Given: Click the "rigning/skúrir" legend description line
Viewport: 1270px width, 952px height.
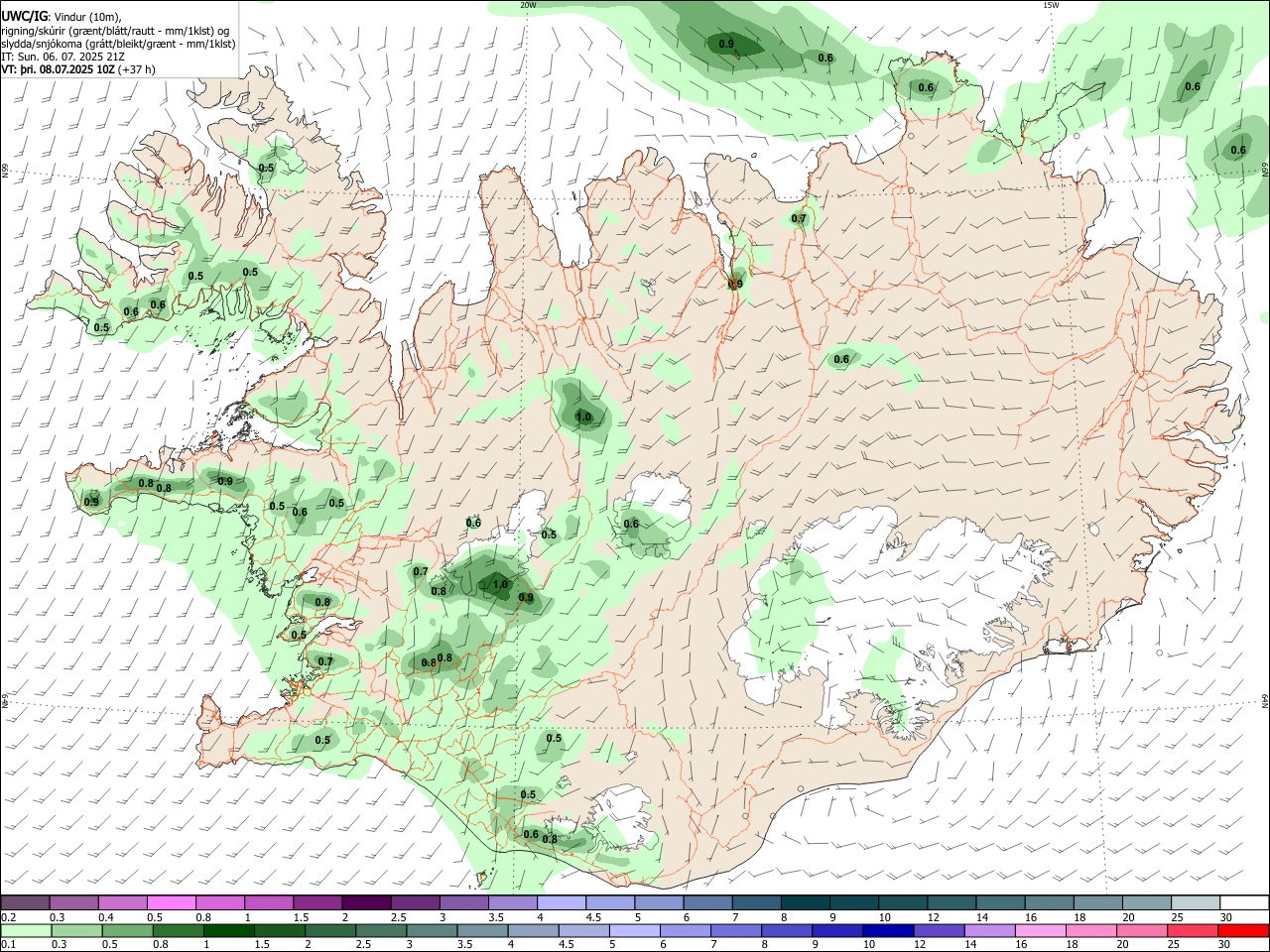Looking at the screenshot, I should click(116, 30).
